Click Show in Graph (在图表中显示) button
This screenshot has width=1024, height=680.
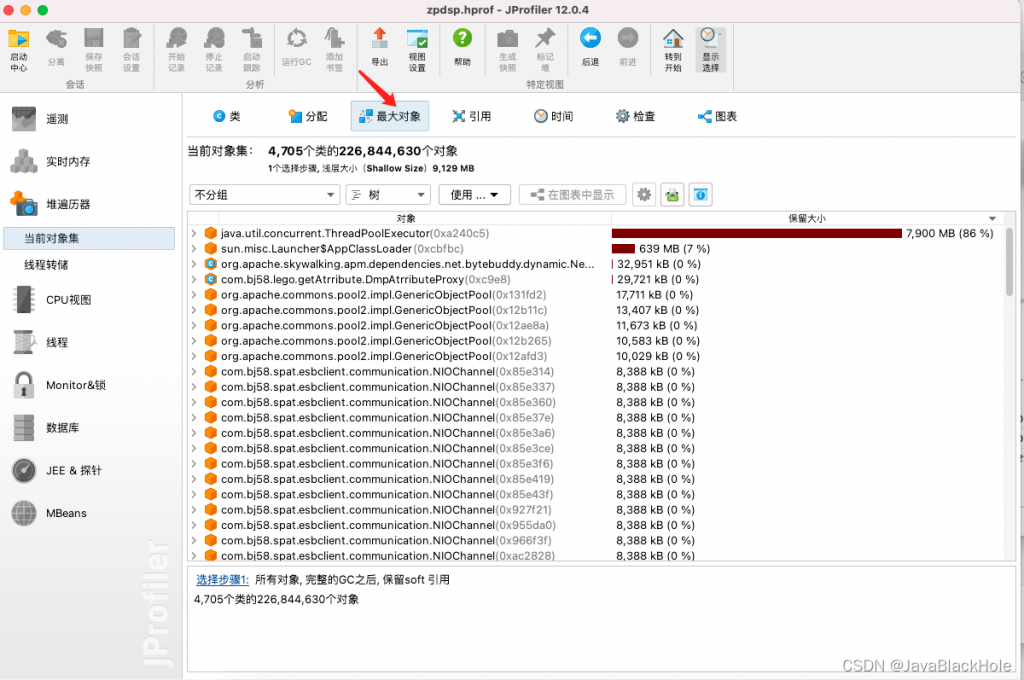[x=572, y=195]
